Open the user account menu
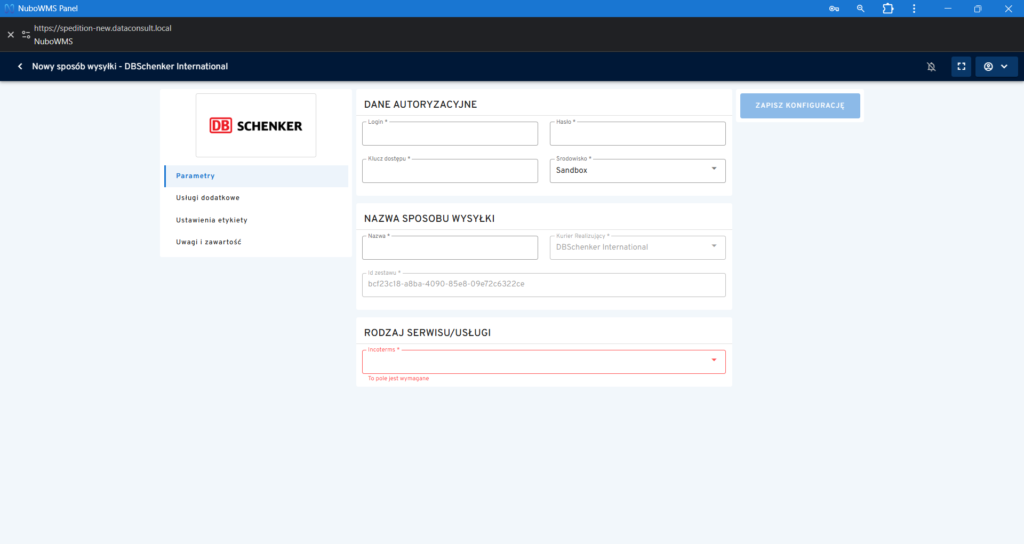The height and width of the screenshot is (544, 1024). tap(996, 67)
